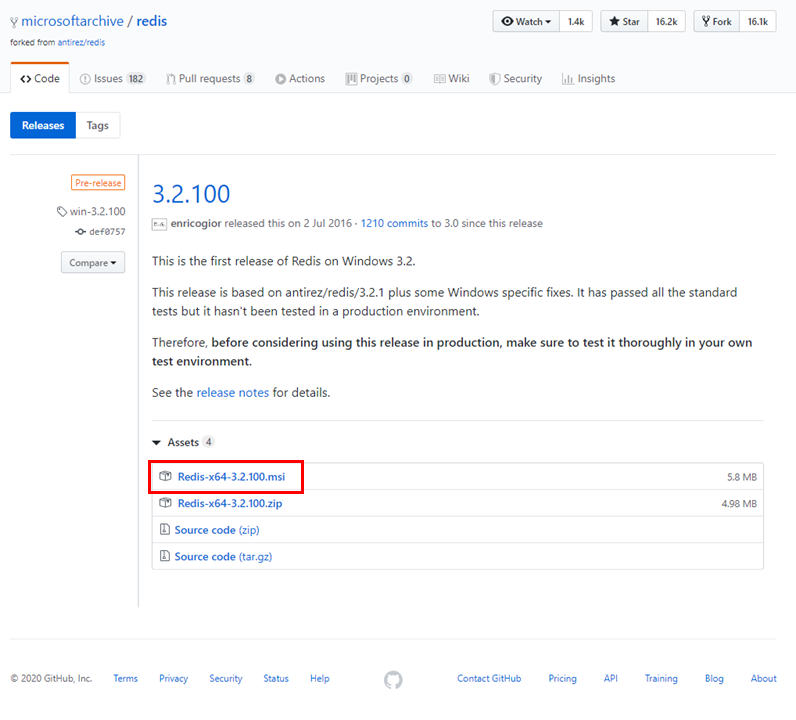Open the Training footer link
The width and height of the screenshot is (796, 720).
pyautogui.click(x=661, y=678)
